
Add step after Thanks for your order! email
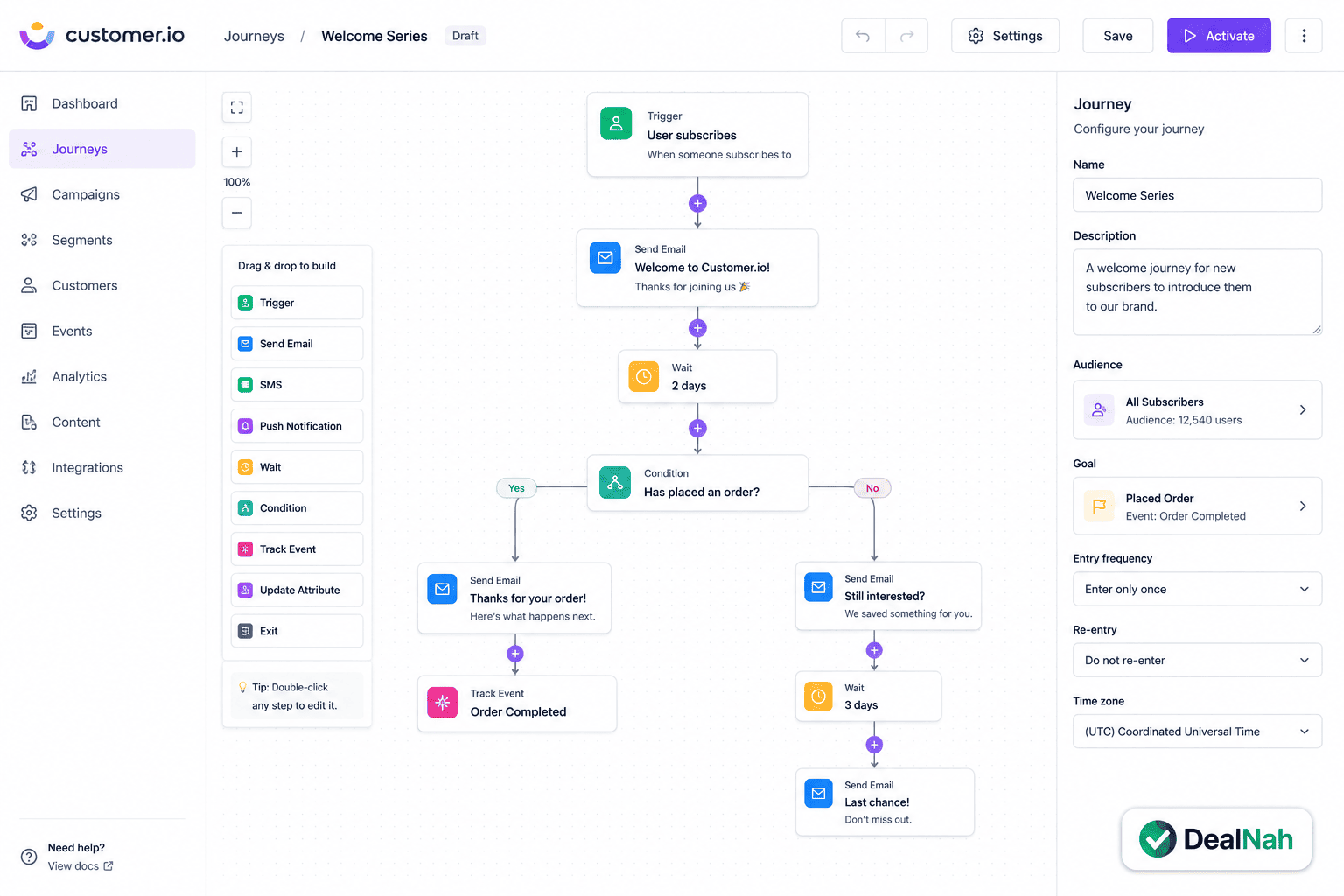click(x=515, y=654)
